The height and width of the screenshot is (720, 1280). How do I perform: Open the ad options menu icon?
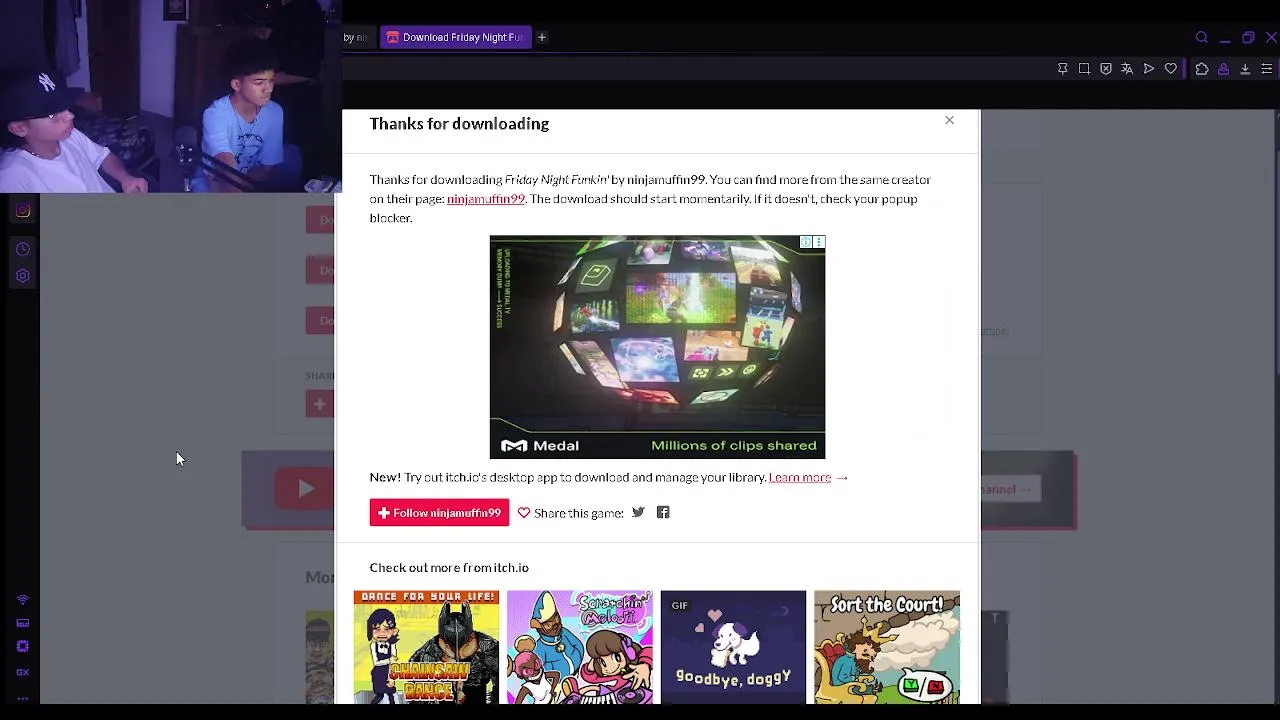coord(819,242)
